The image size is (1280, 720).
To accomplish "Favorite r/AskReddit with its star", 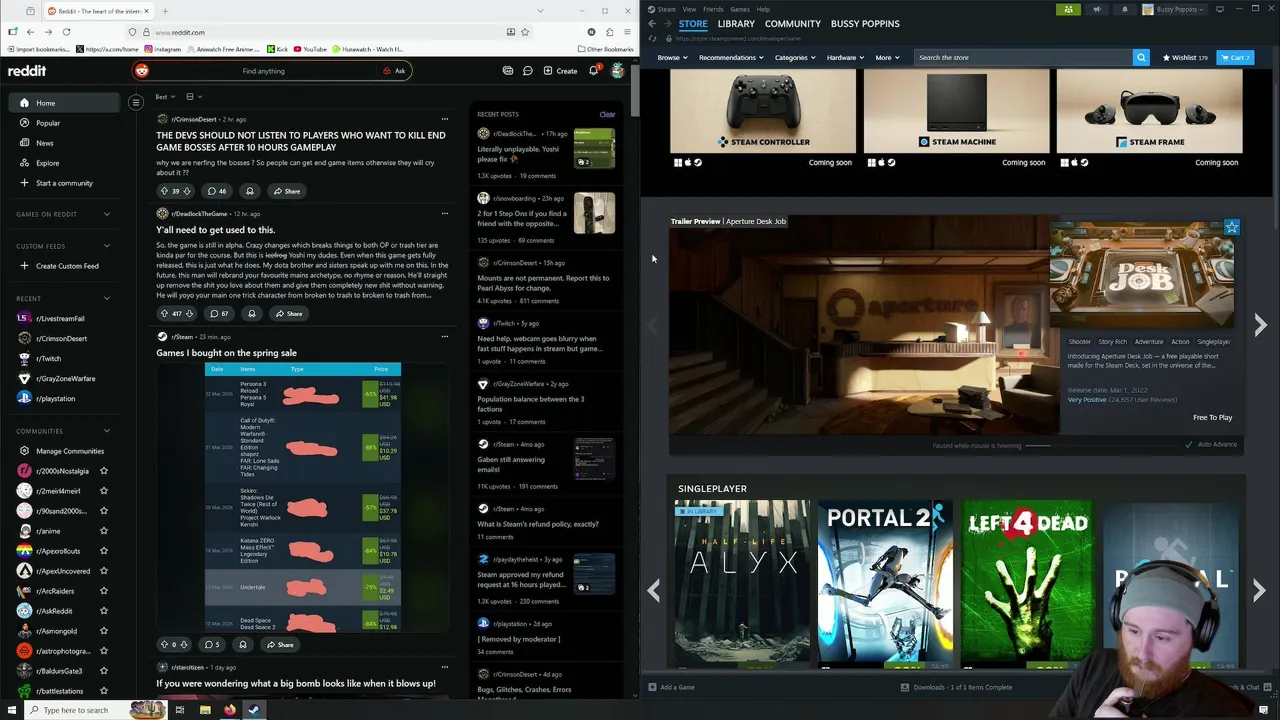I will coord(103,611).
